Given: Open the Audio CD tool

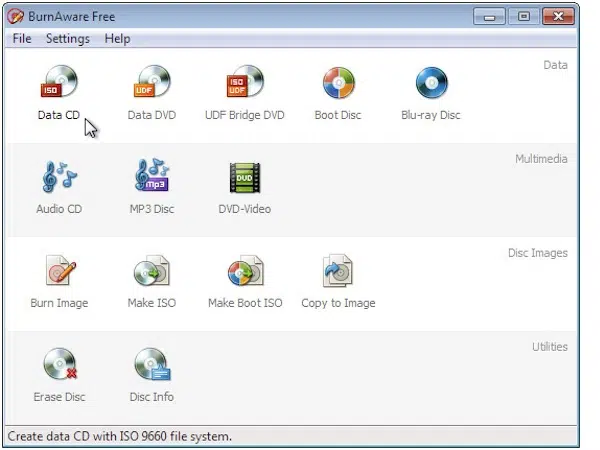Looking at the screenshot, I should point(59,187).
